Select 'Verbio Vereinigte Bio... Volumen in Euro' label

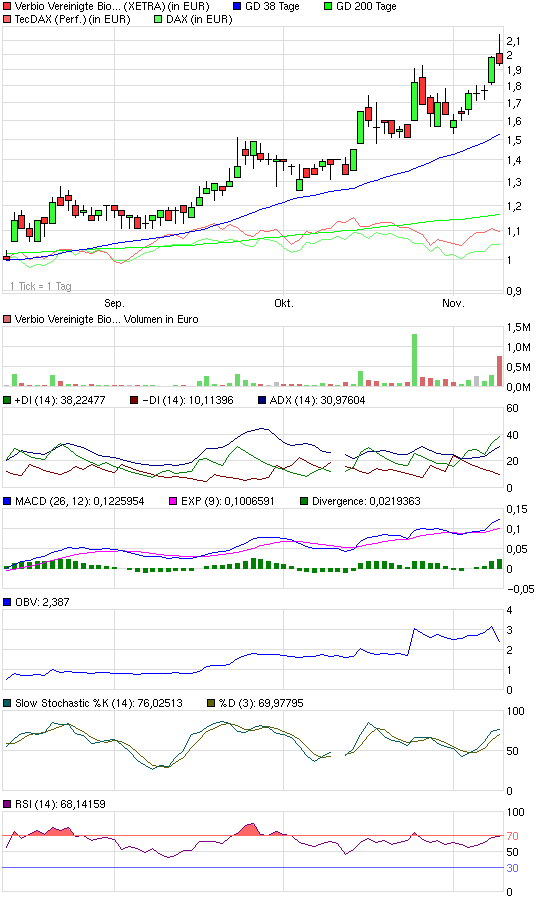(x=107, y=319)
